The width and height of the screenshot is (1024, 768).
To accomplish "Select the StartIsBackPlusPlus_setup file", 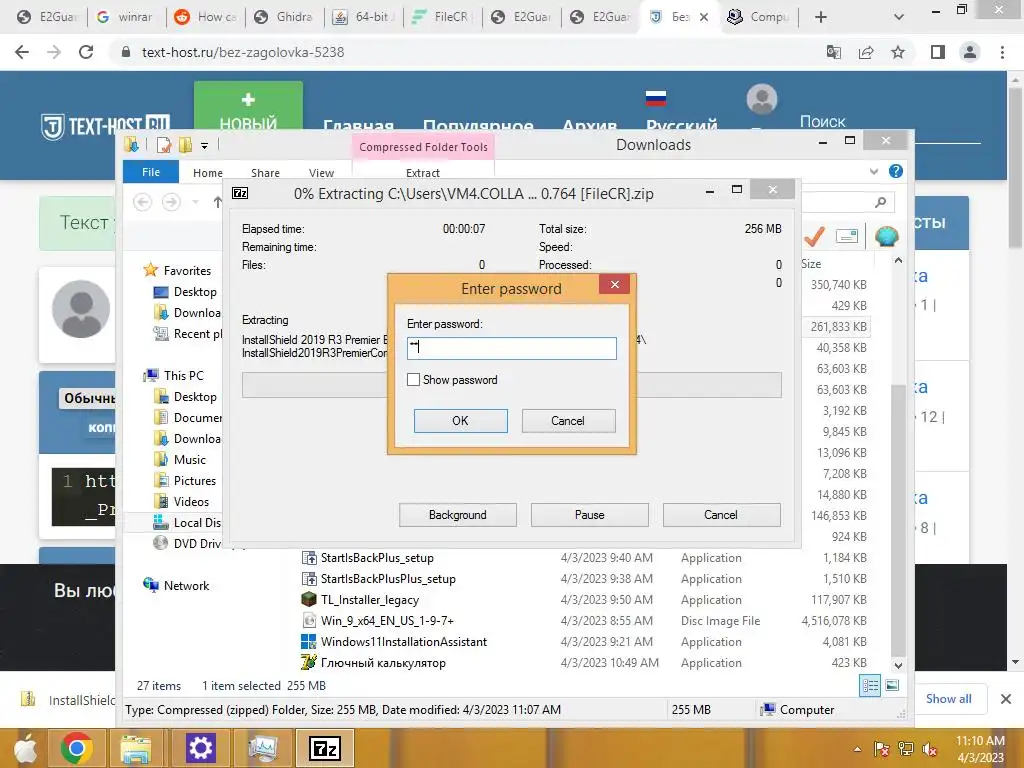I will point(388,579).
